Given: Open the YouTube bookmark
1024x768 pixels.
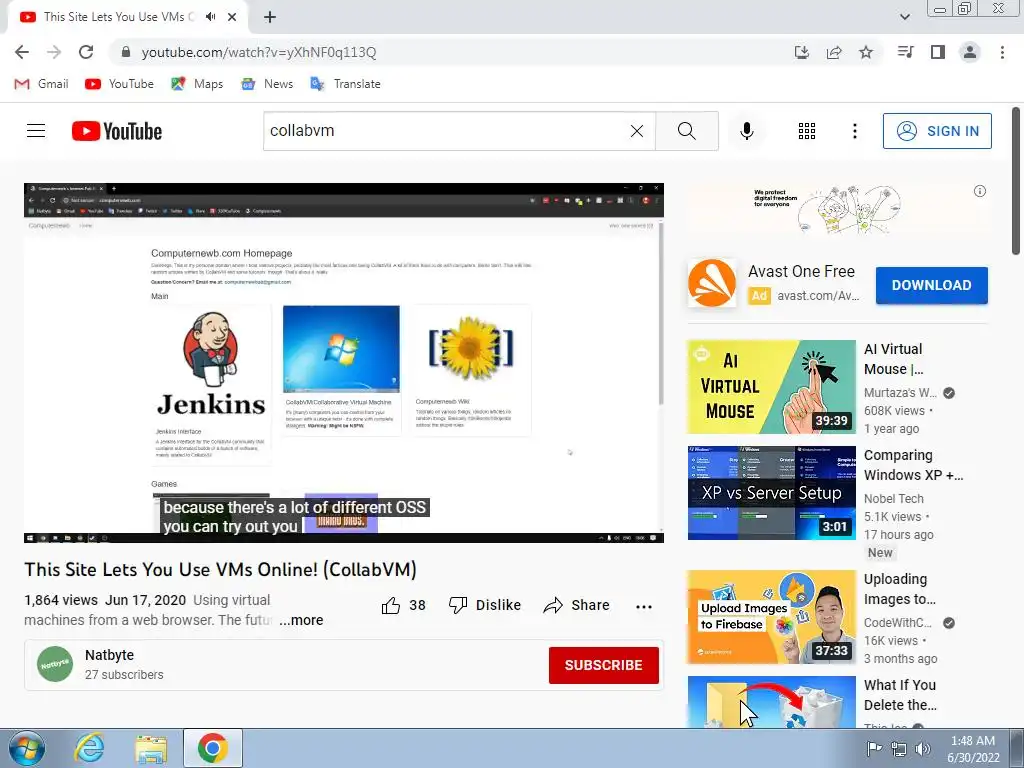Looking at the screenshot, I should tap(120, 84).
